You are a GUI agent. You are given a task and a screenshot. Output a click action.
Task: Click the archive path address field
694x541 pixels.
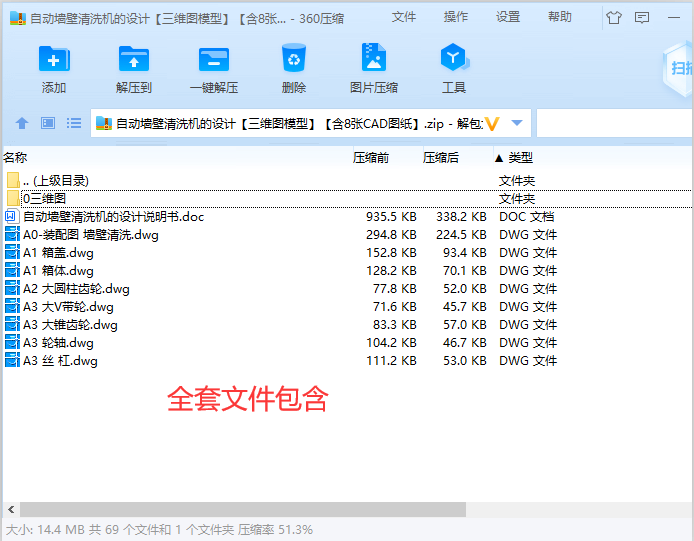[311, 123]
